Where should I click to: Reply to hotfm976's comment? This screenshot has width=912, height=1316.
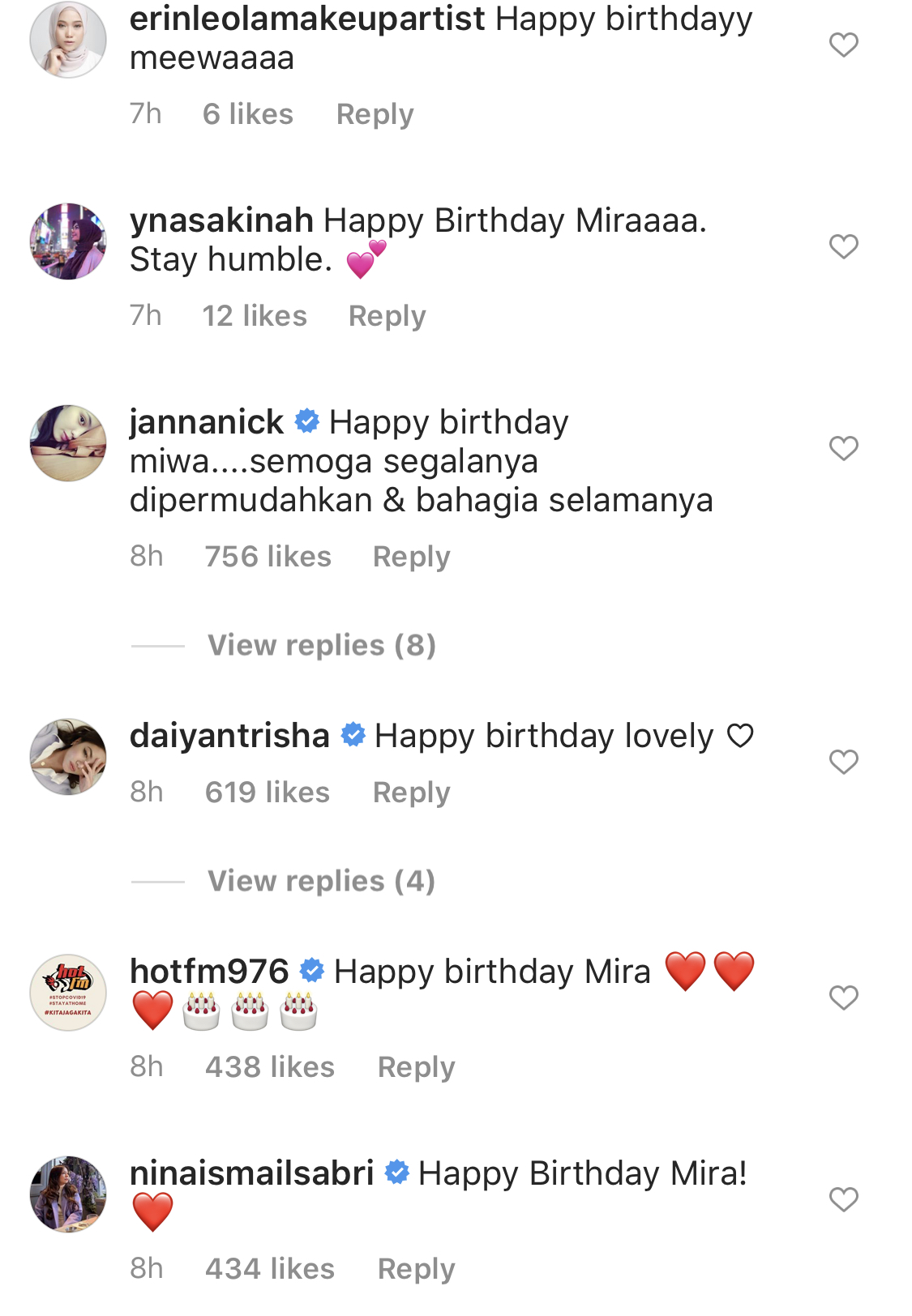coord(416,1067)
